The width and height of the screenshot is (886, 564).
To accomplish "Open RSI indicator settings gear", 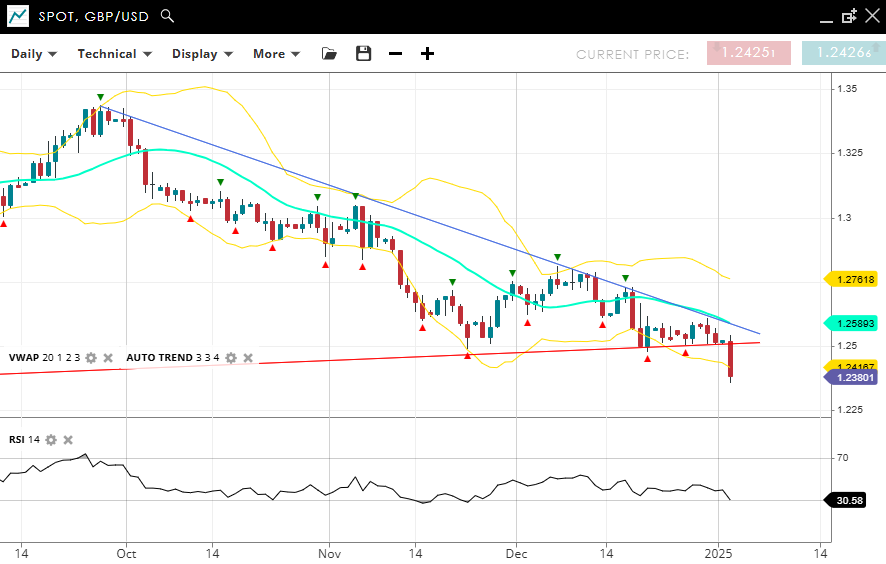I will click(51, 440).
